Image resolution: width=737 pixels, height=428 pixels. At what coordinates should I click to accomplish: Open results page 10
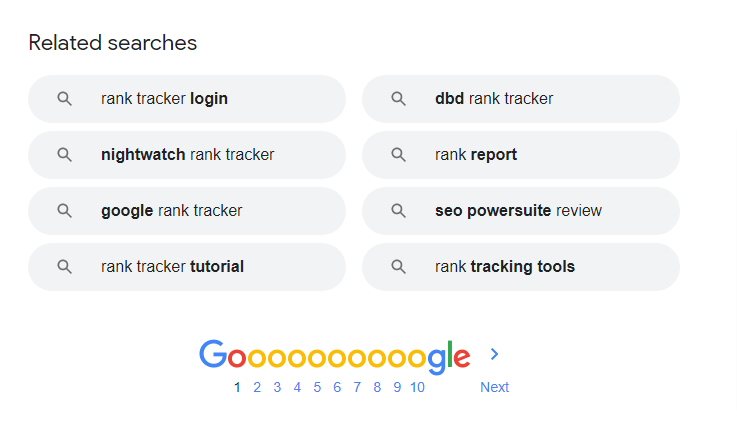pyautogui.click(x=417, y=388)
